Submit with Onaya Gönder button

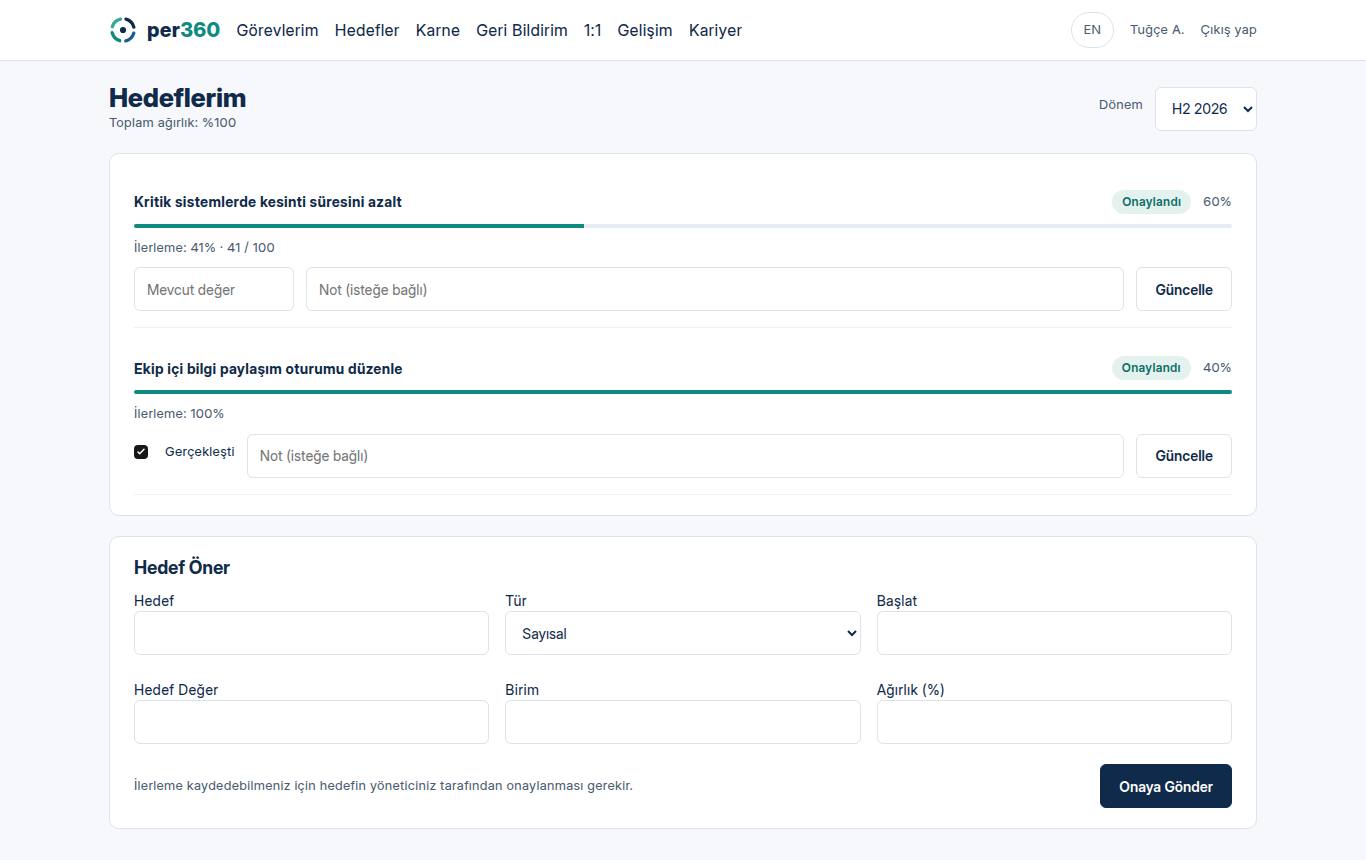[x=1166, y=786]
